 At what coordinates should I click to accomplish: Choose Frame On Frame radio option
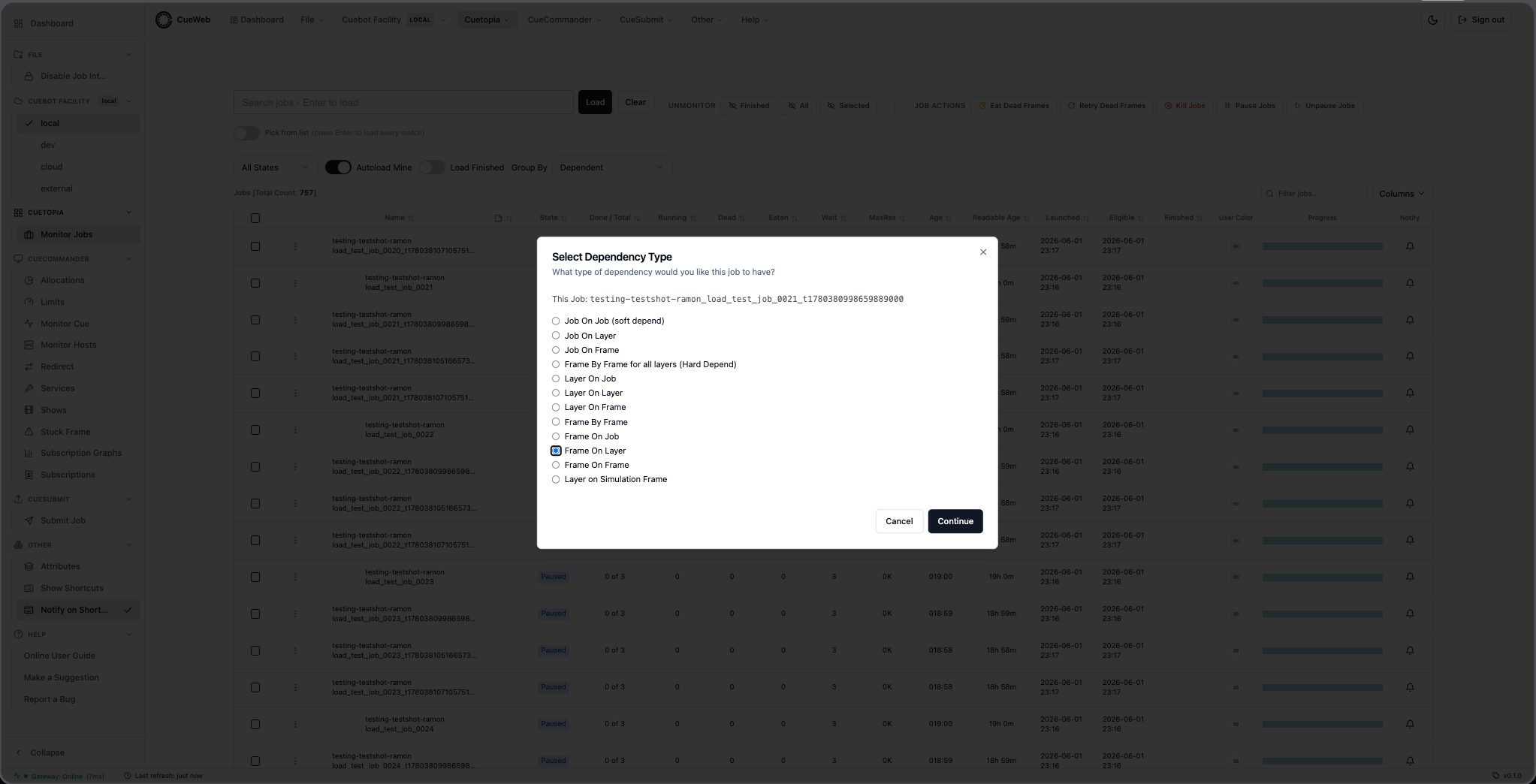tap(556, 465)
